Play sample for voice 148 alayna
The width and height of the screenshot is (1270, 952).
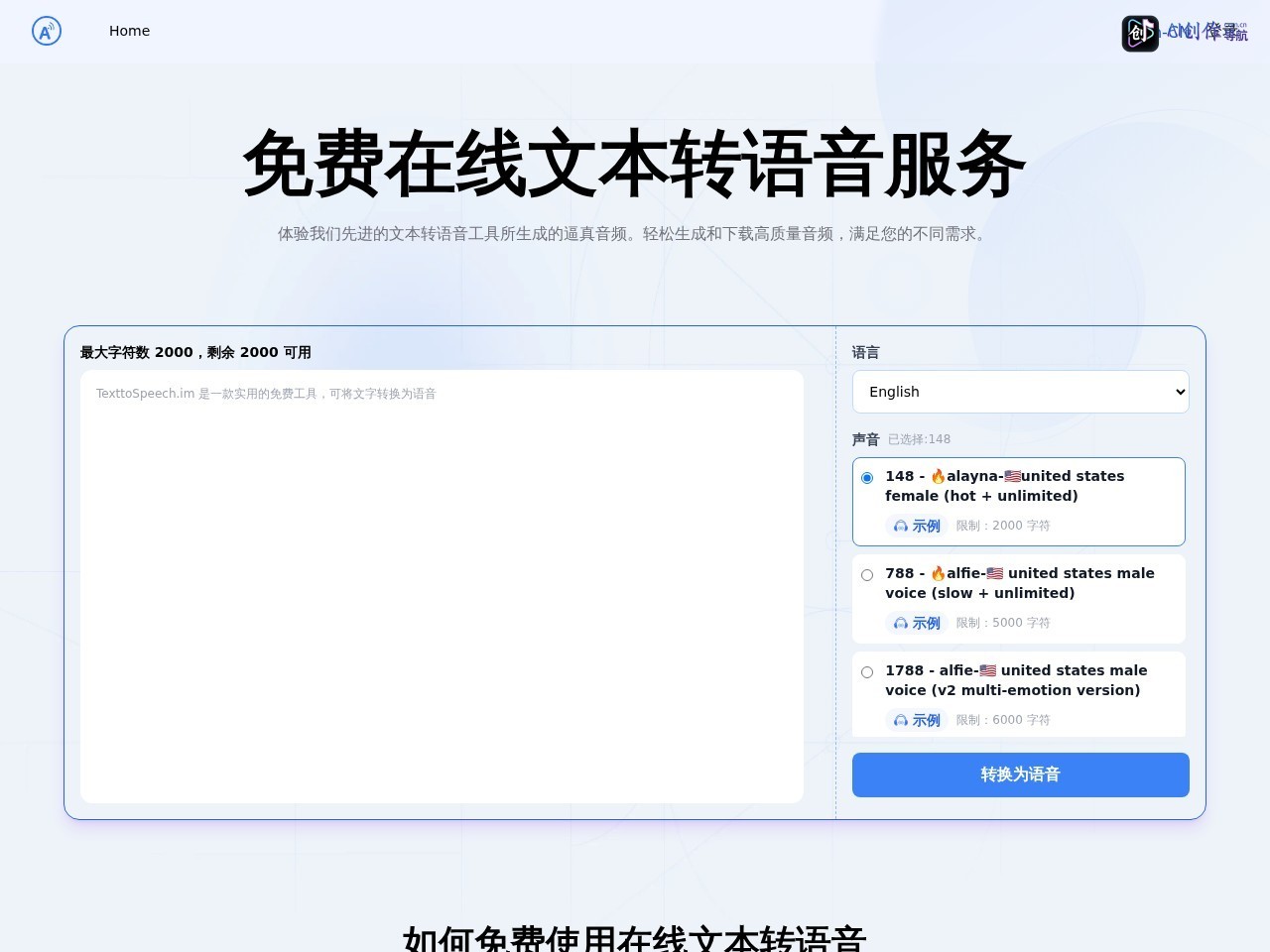[x=917, y=526]
